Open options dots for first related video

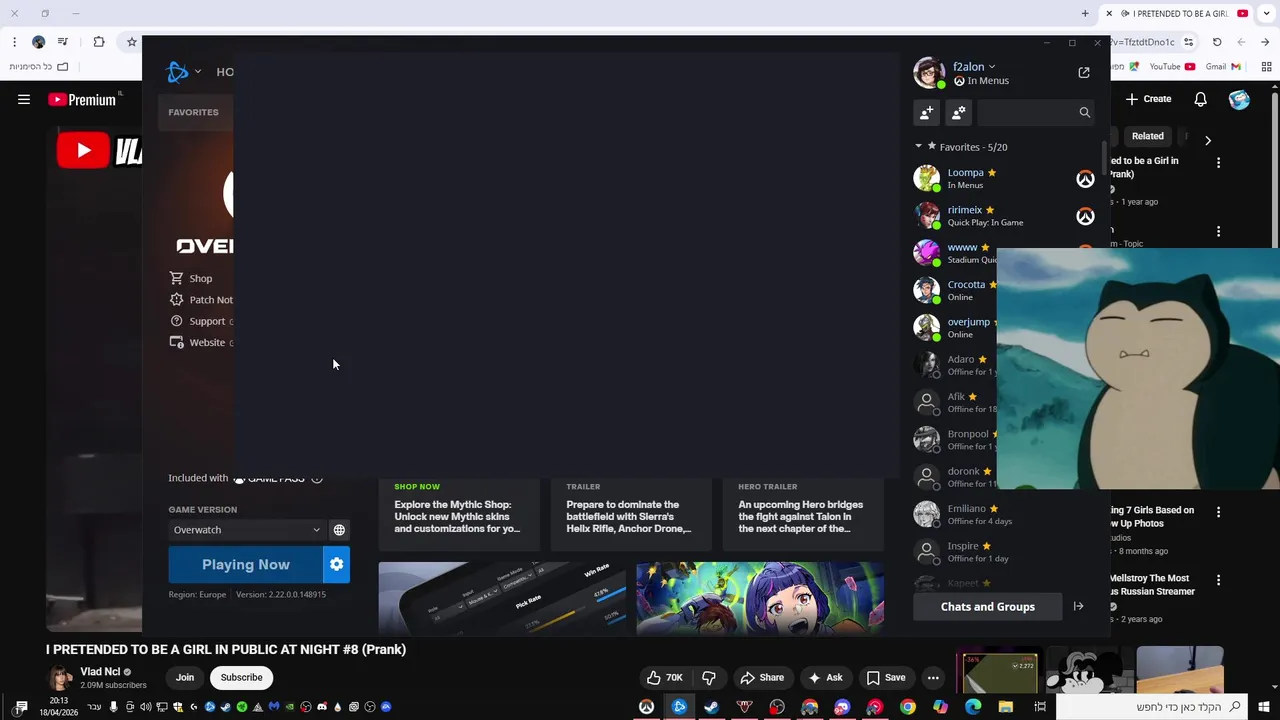click(1218, 162)
